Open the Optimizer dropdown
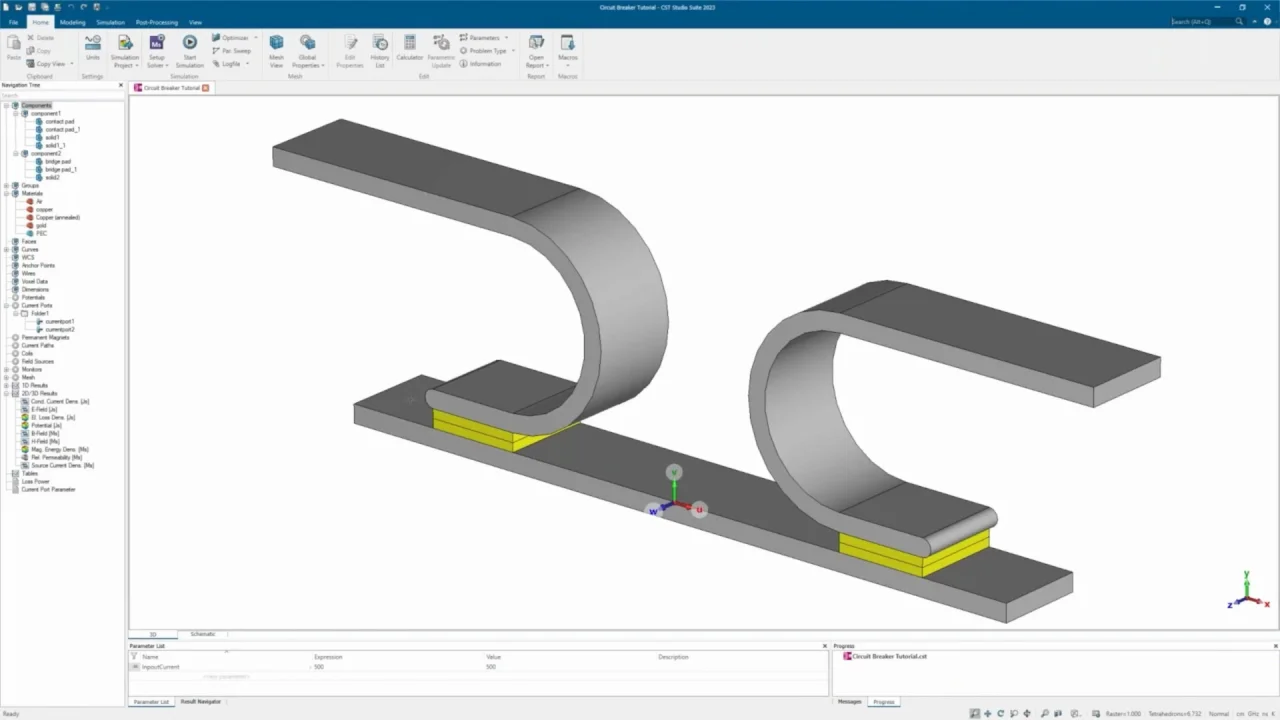Screen dimensions: 1280x720 coord(255,38)
